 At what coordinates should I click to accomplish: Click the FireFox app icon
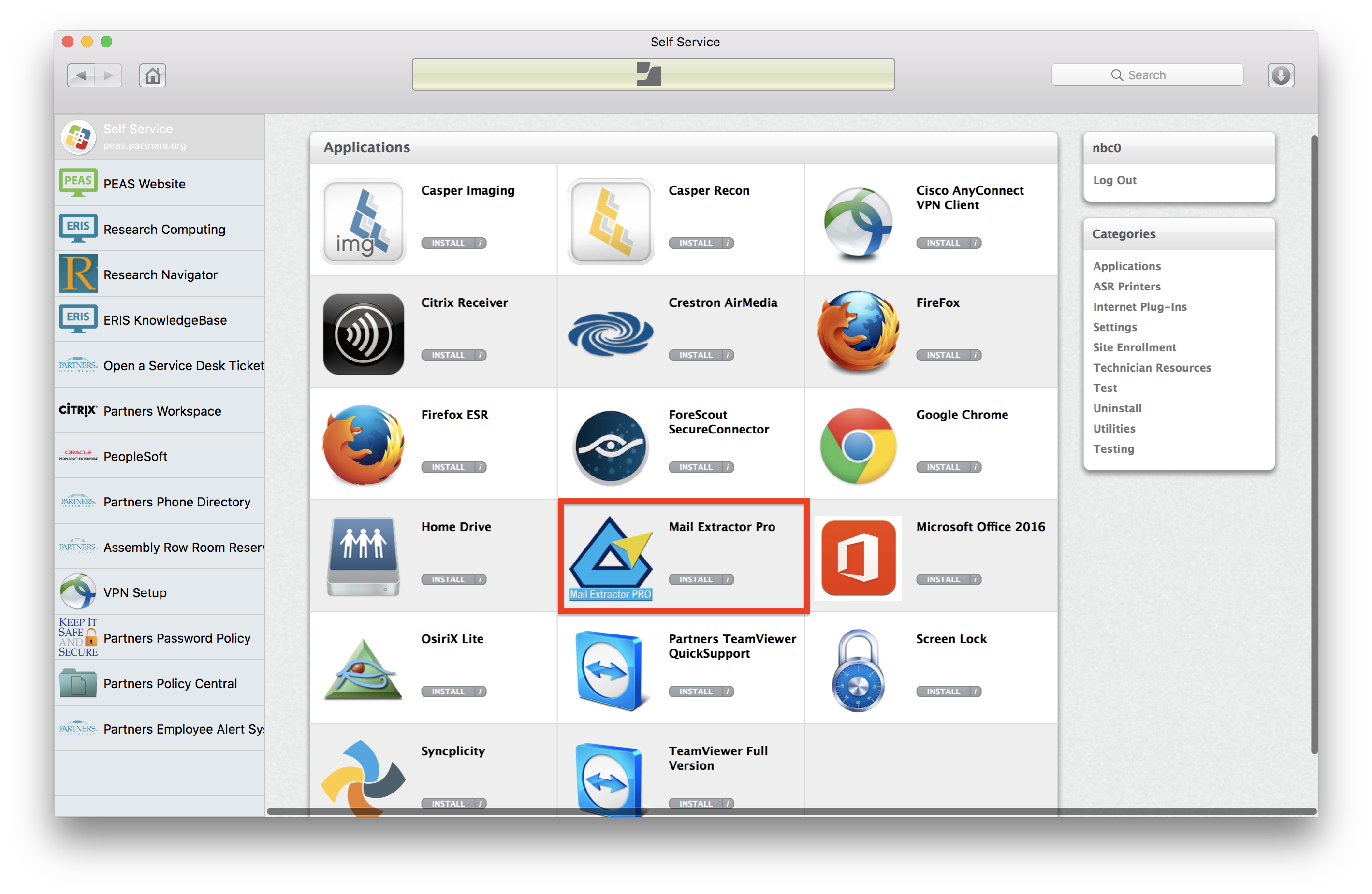click(x=858, y=332)
